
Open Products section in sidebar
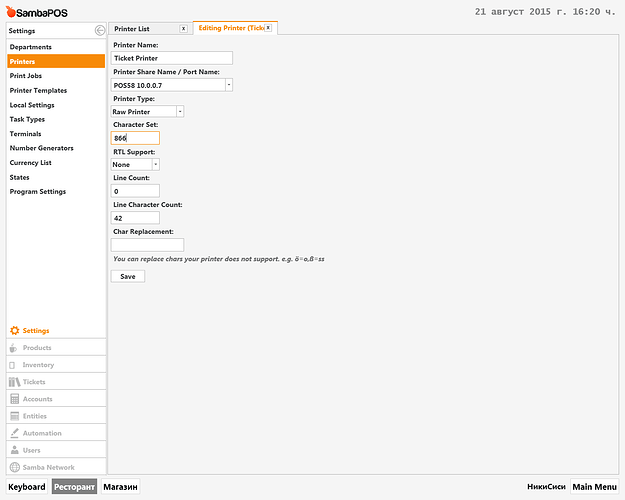click(x=56, y=348)
